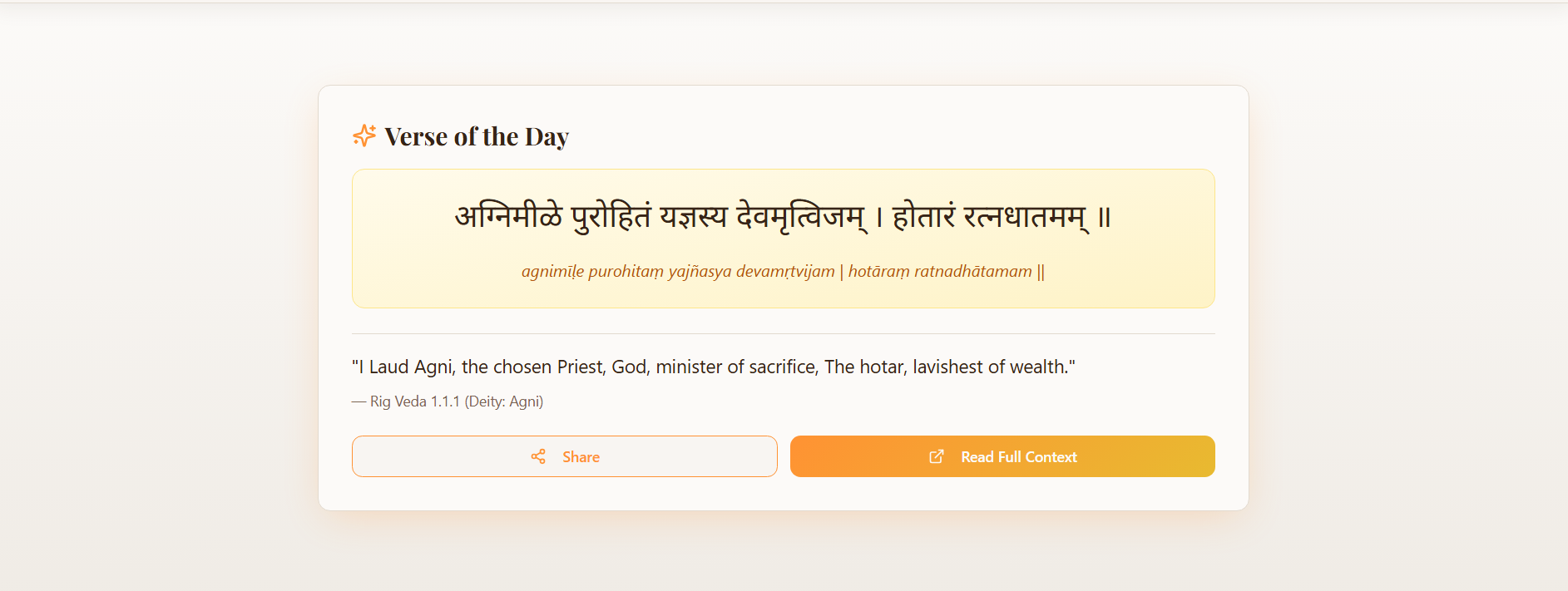Click the italic transliteration line
This screenshot has width=1568, height=591.
pos(783,271)
